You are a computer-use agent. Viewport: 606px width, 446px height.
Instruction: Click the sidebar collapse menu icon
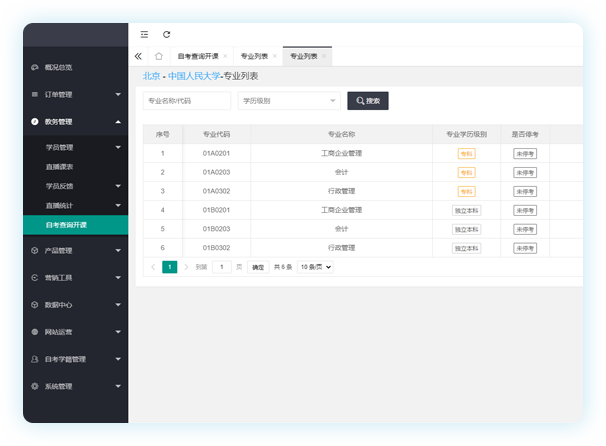click(145, 34)
